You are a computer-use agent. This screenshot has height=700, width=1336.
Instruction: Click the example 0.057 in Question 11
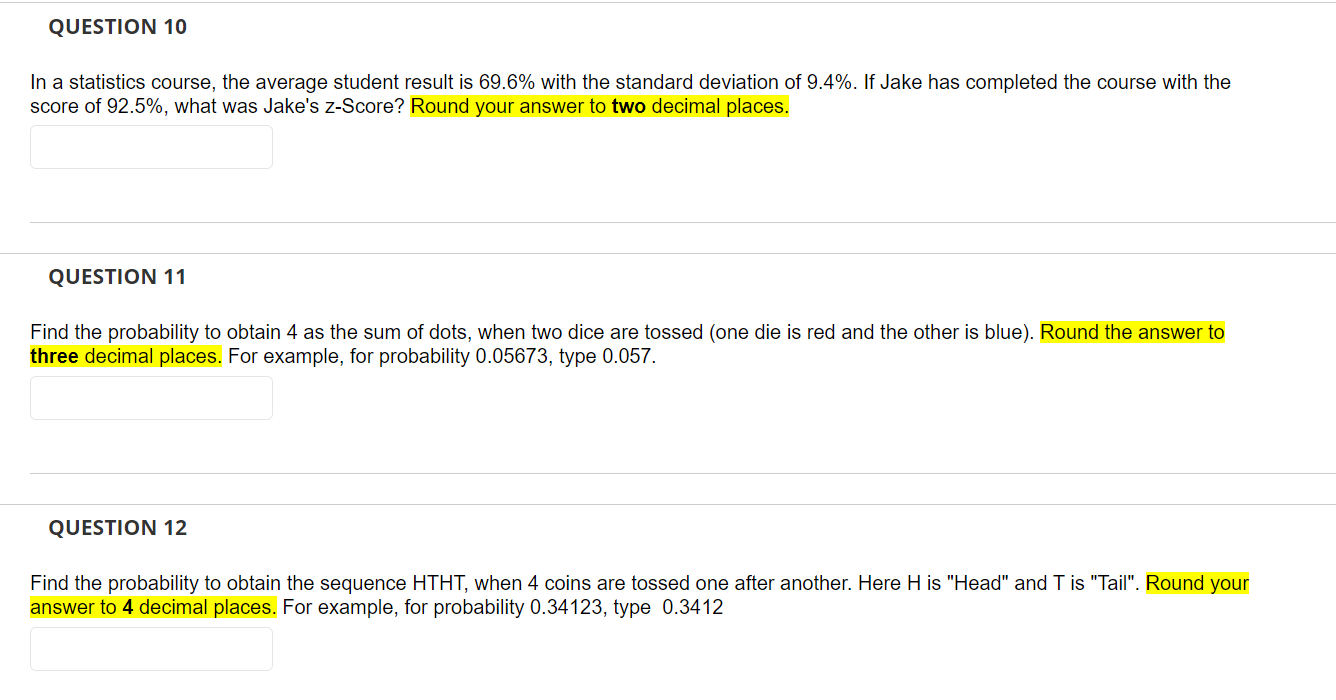[628, 356]
